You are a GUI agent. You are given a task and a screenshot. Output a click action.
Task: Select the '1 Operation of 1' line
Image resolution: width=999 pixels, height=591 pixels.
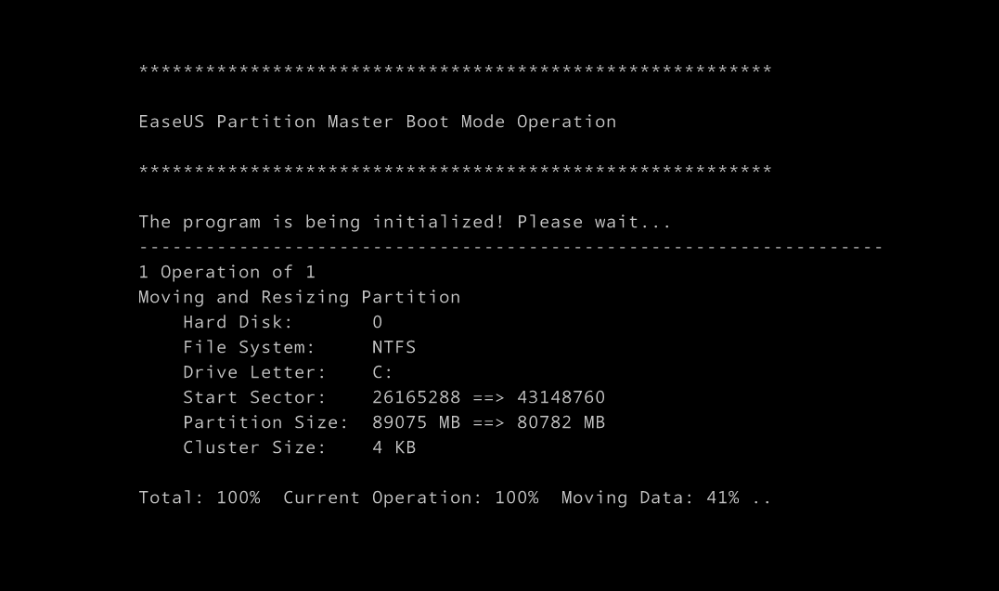coord(227,273)
